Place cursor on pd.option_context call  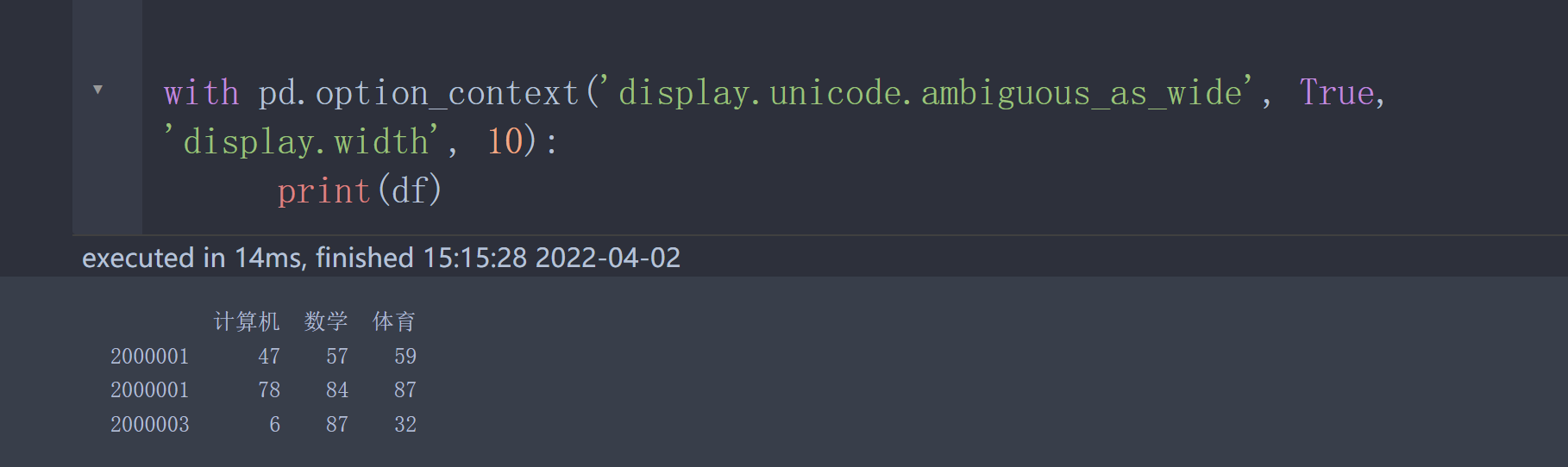[418, 93]
